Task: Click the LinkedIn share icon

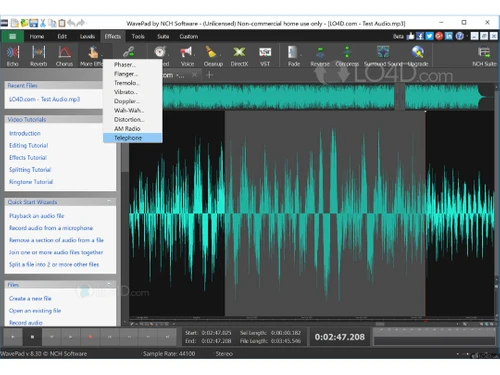Action: coord(449,36)
